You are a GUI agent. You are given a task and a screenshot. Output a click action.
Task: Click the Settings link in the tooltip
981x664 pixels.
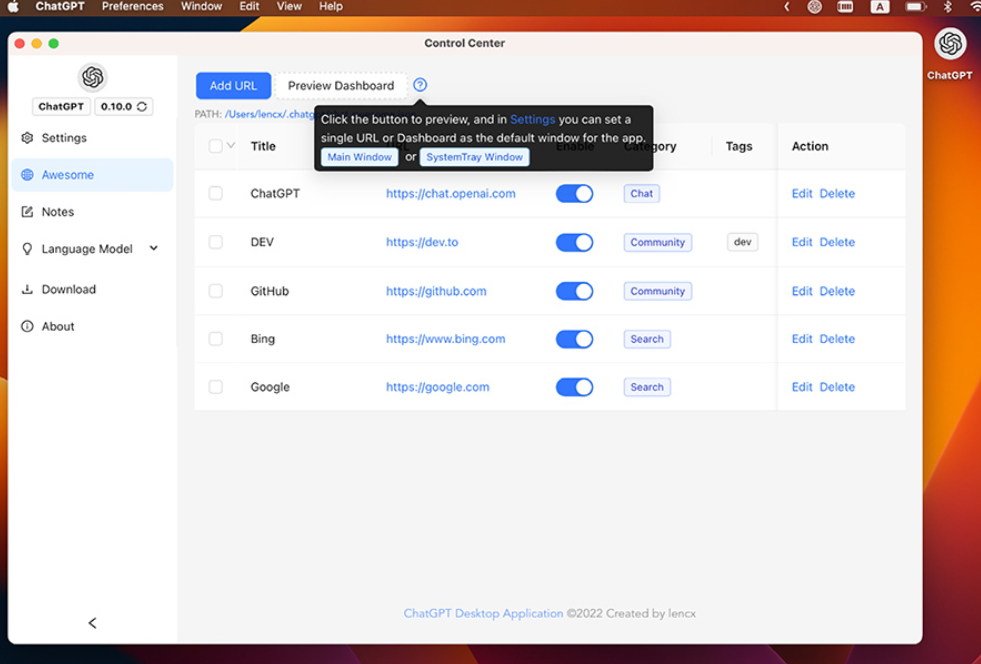tap(532, 120)
